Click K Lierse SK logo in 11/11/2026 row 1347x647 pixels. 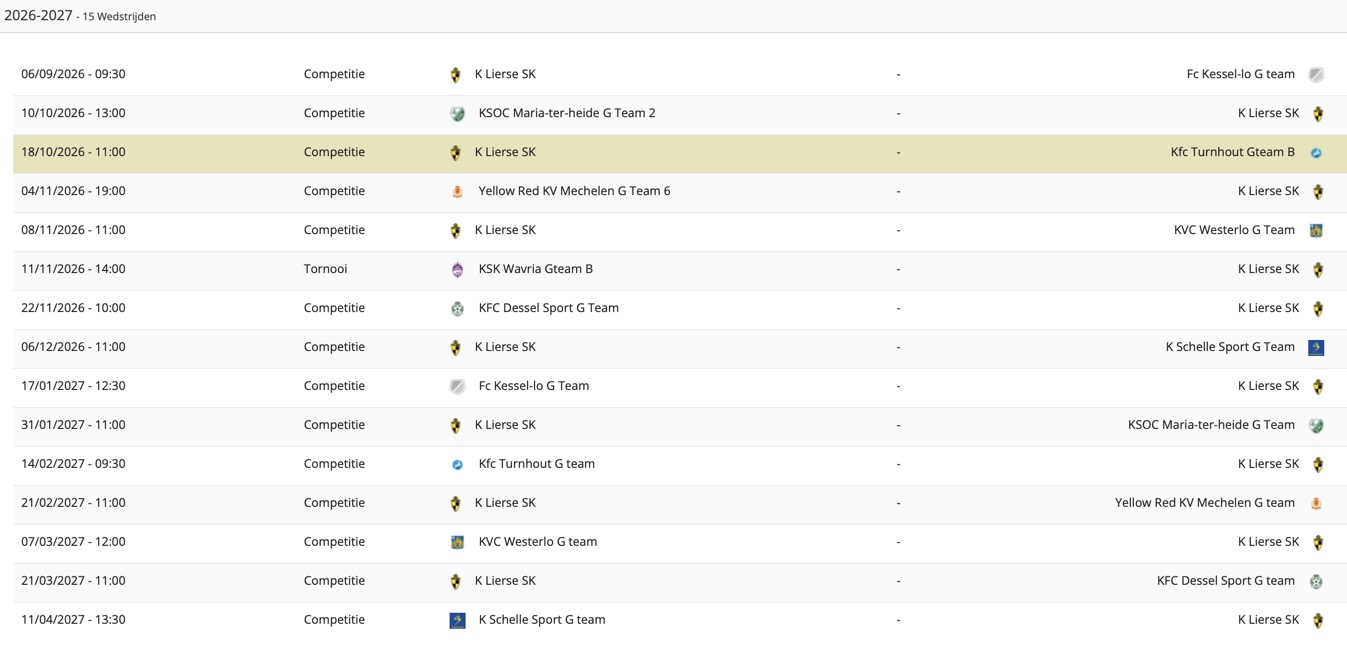1318,270
